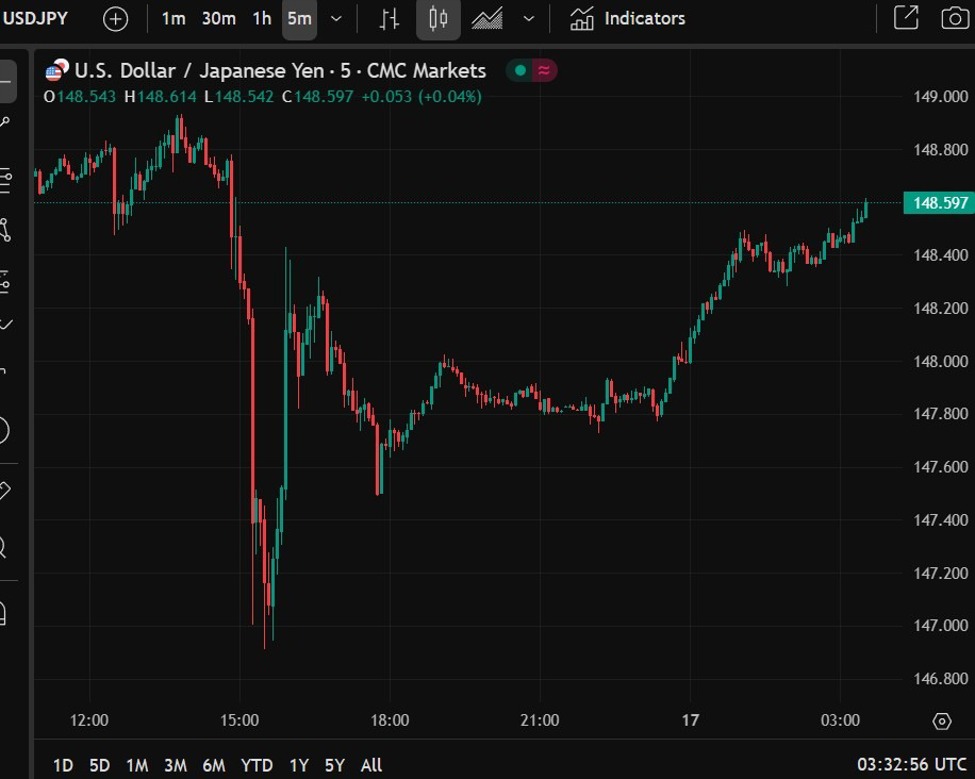
Task: Select the Bars chart style icon
Action: point(390,19)
